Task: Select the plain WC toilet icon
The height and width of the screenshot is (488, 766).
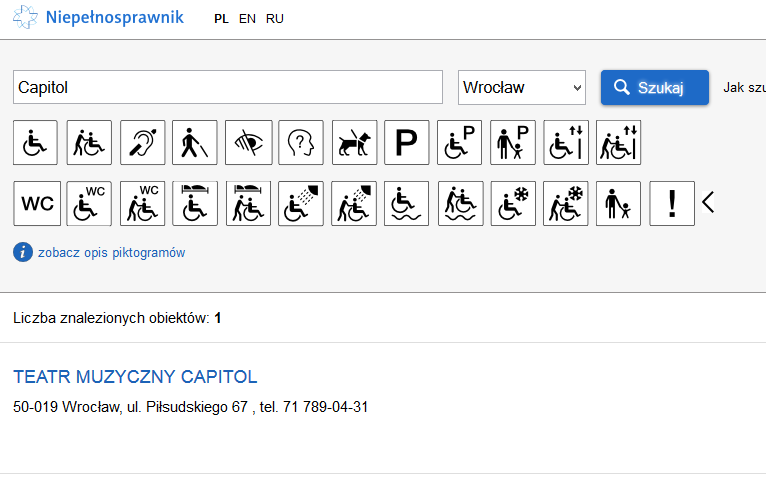Action: (37, 204)
